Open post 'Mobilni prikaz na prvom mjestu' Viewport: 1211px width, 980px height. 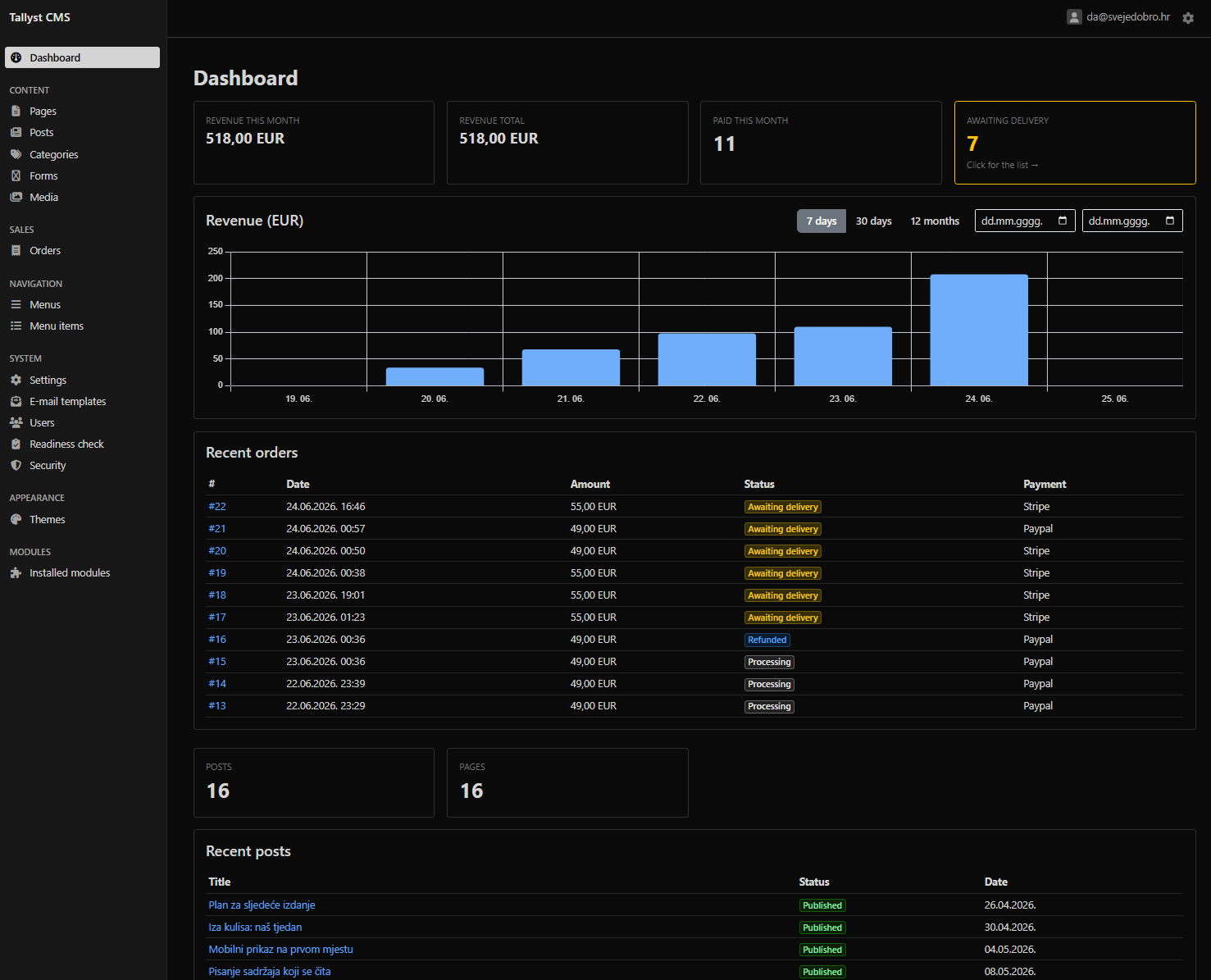coord(280,950)
